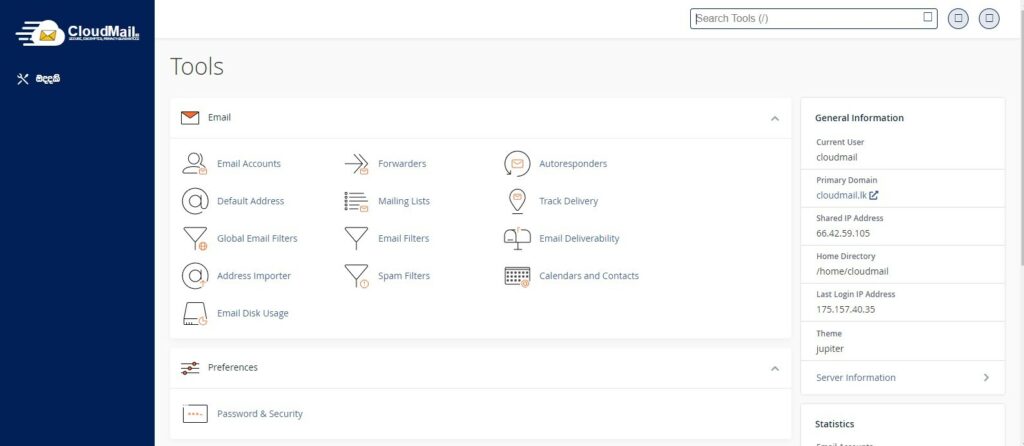Click the Tools page heading
1024x446 pixels.
click(x=197, y=67)
